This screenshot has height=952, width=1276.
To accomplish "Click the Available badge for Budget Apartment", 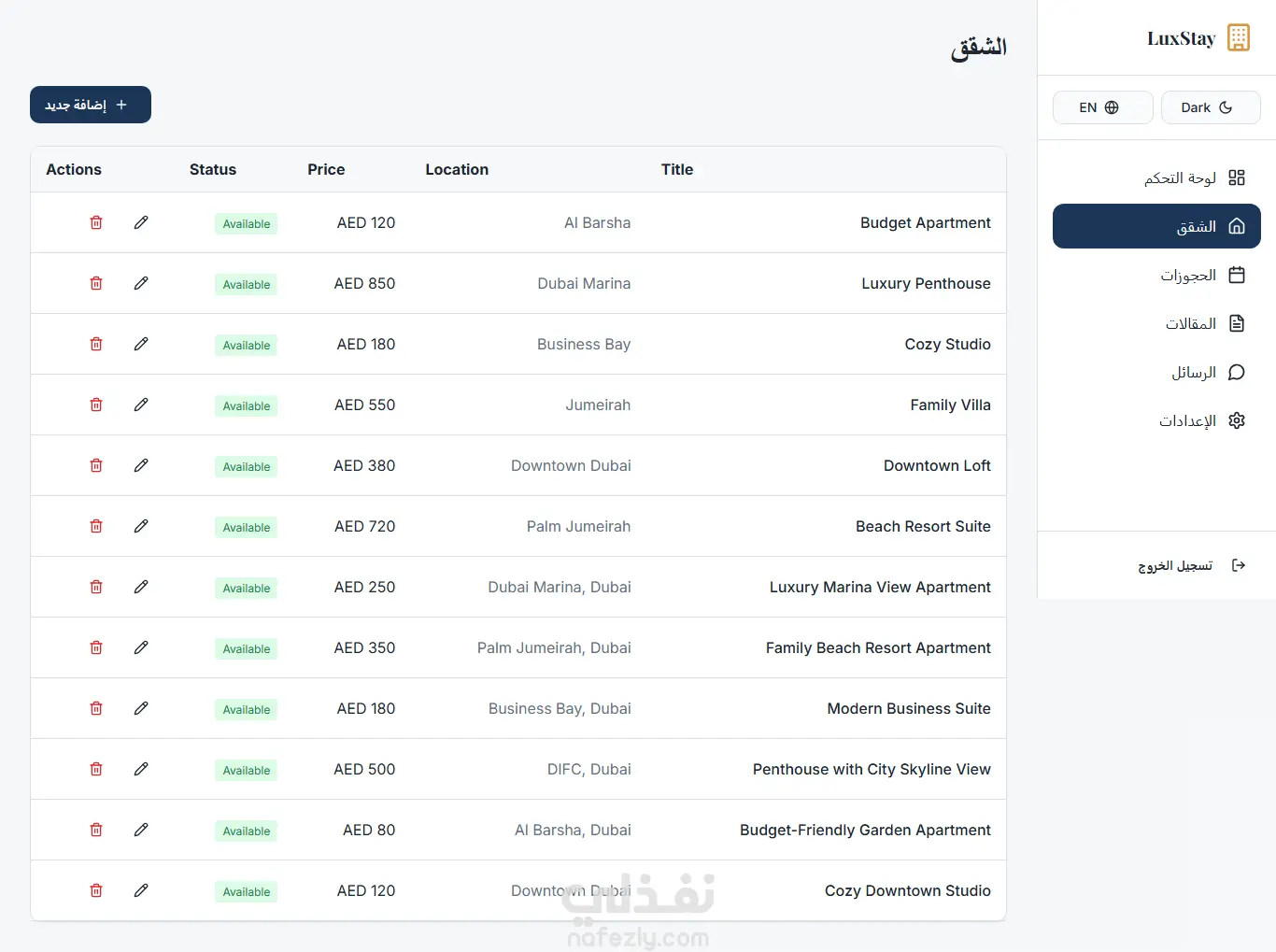I will (247, 223).
